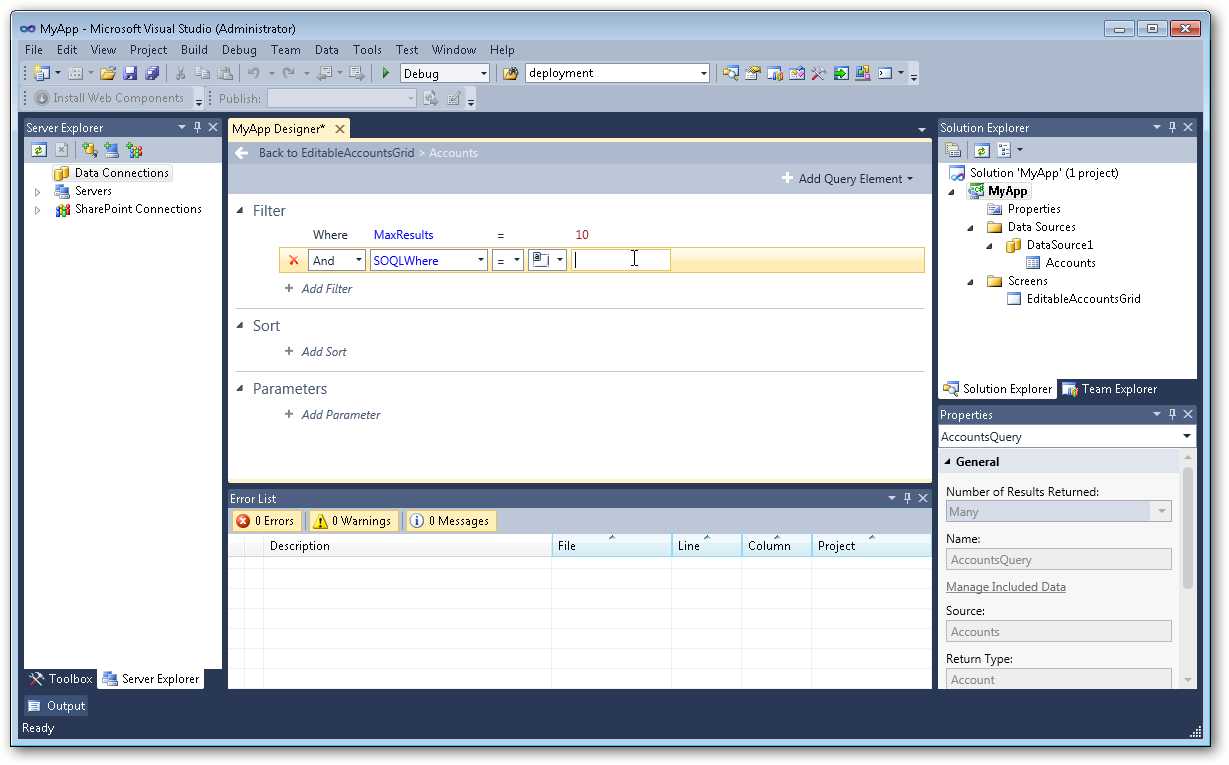This screenshot has width=1229, height=765.
Task: Pin the Solution Explorer panel
Action: tap(1172, 127)
